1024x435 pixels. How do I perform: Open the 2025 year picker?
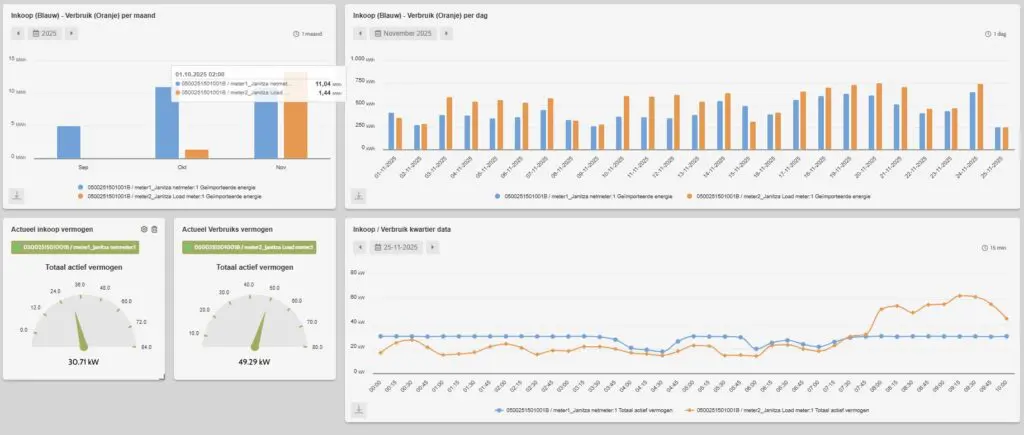tap(44, 33)
